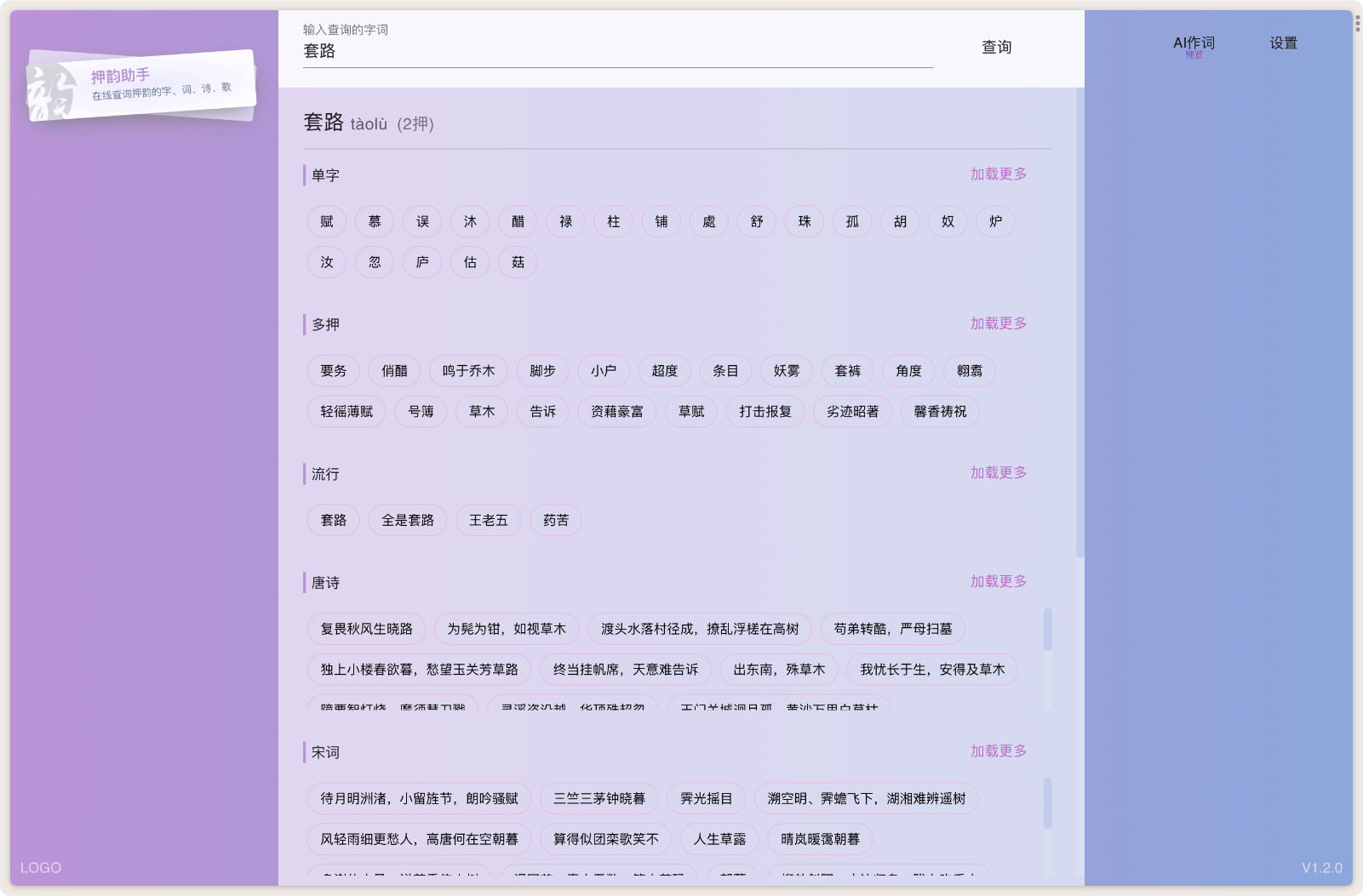Open the AI作词 tab
This screenshot has width=1363, height=896.
coord(1194,43)
